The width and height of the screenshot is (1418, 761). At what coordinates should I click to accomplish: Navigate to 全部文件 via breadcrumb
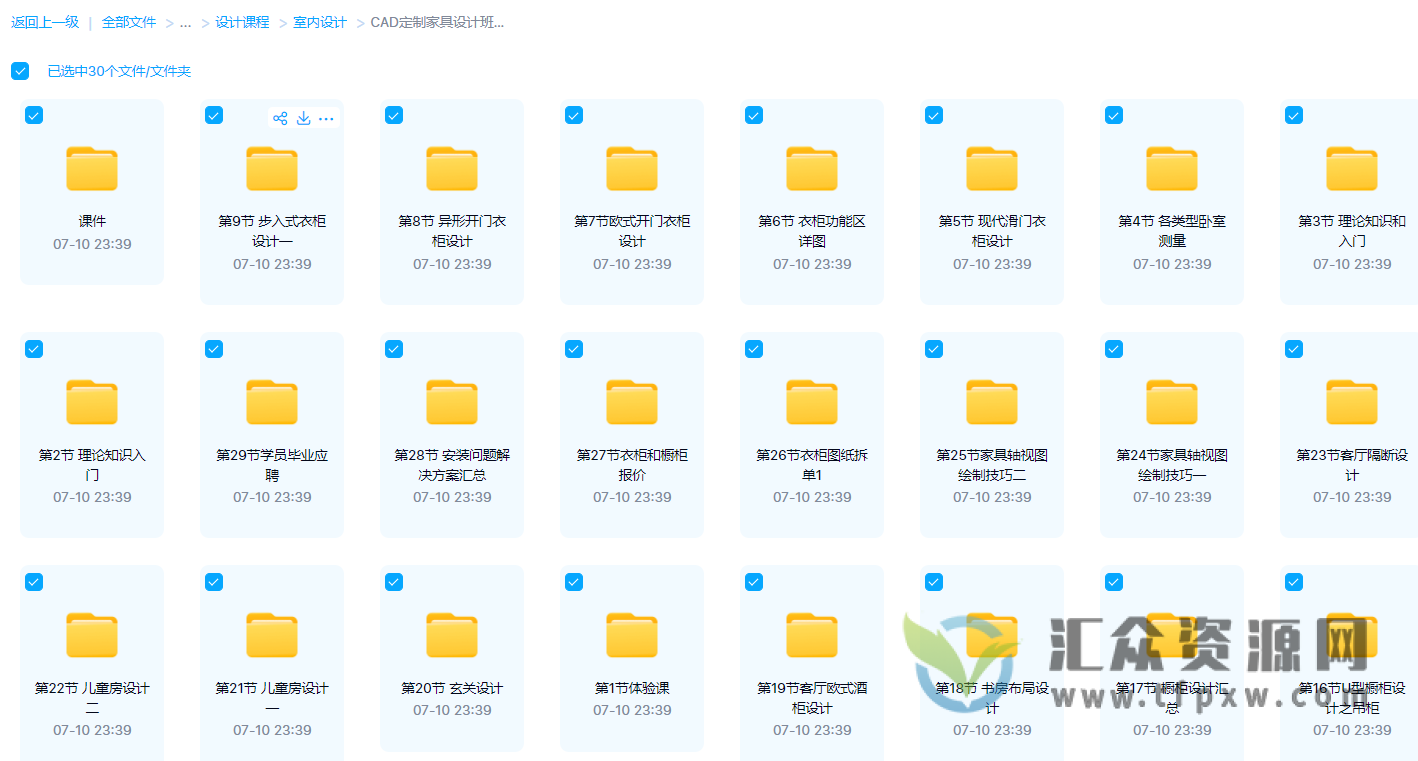tap(130, 21)
